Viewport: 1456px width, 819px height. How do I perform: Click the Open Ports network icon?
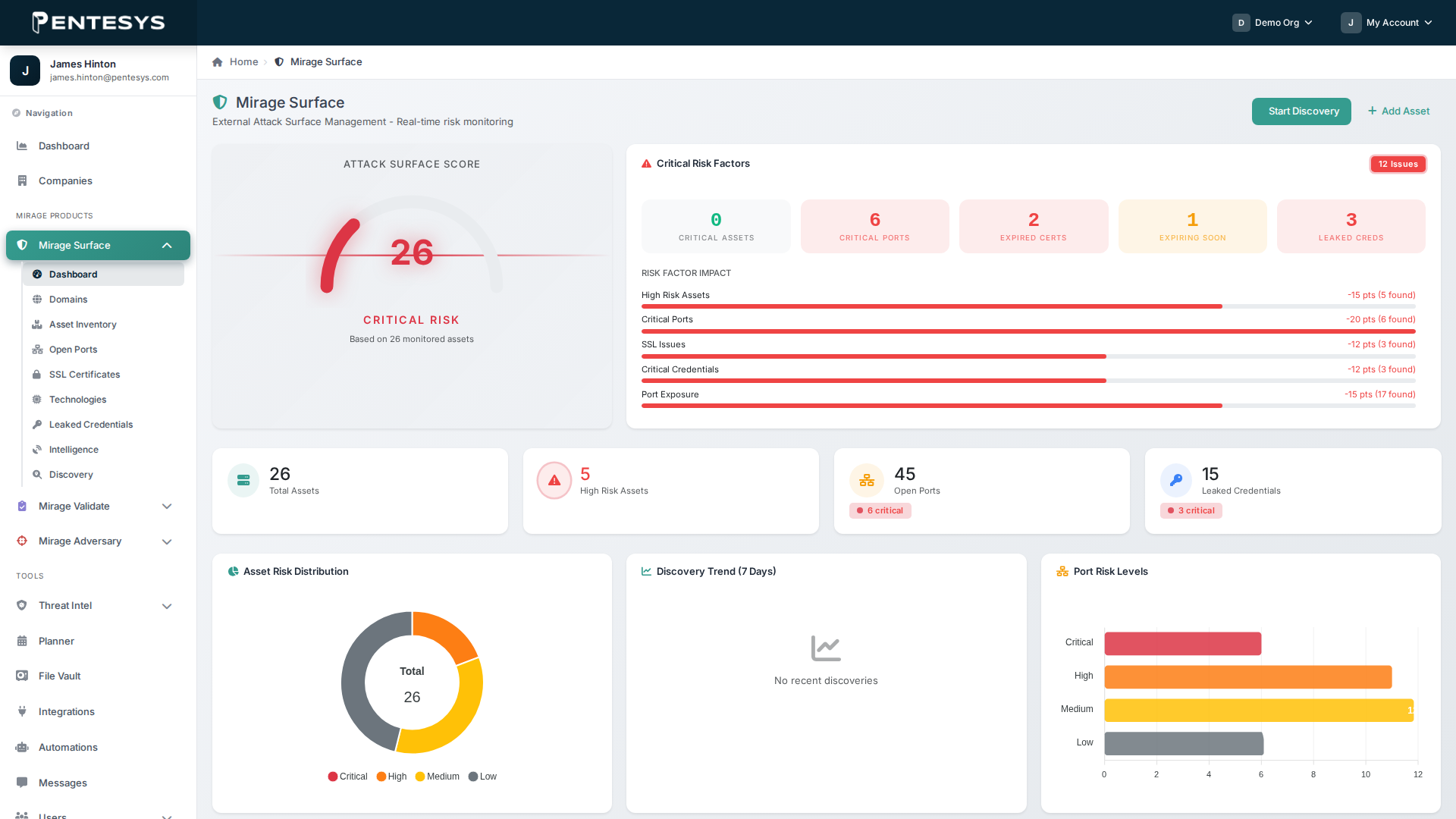pyautogui.click(x=37, y=350)
